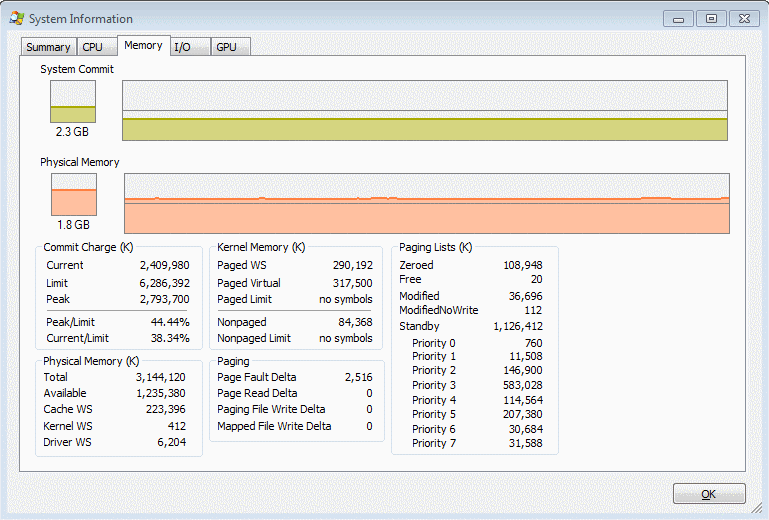Select the Memory tab
The image size is (769, 520).
(144, 45)
